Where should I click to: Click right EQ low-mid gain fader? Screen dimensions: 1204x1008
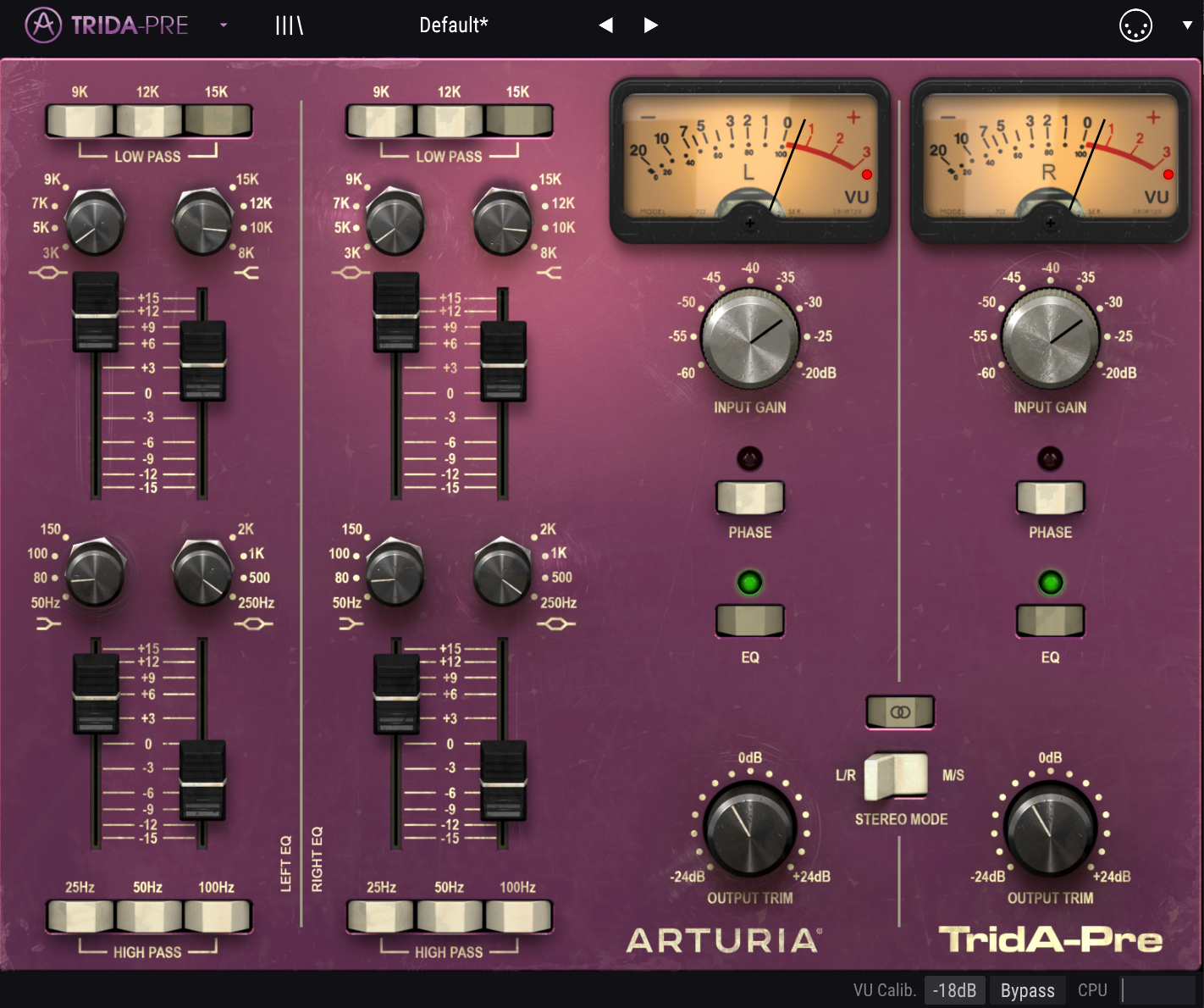click(x=504, y=780)
